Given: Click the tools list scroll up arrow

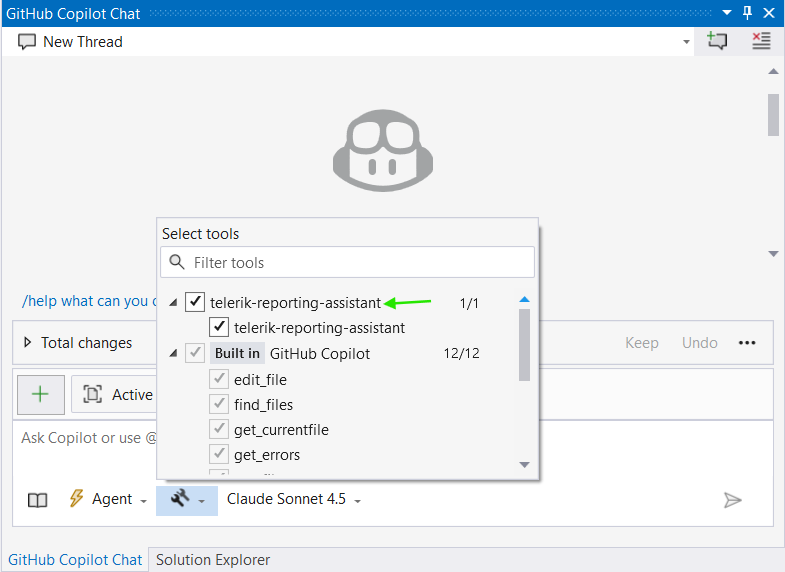Looking at the screenshot, I should click(524, 299).
